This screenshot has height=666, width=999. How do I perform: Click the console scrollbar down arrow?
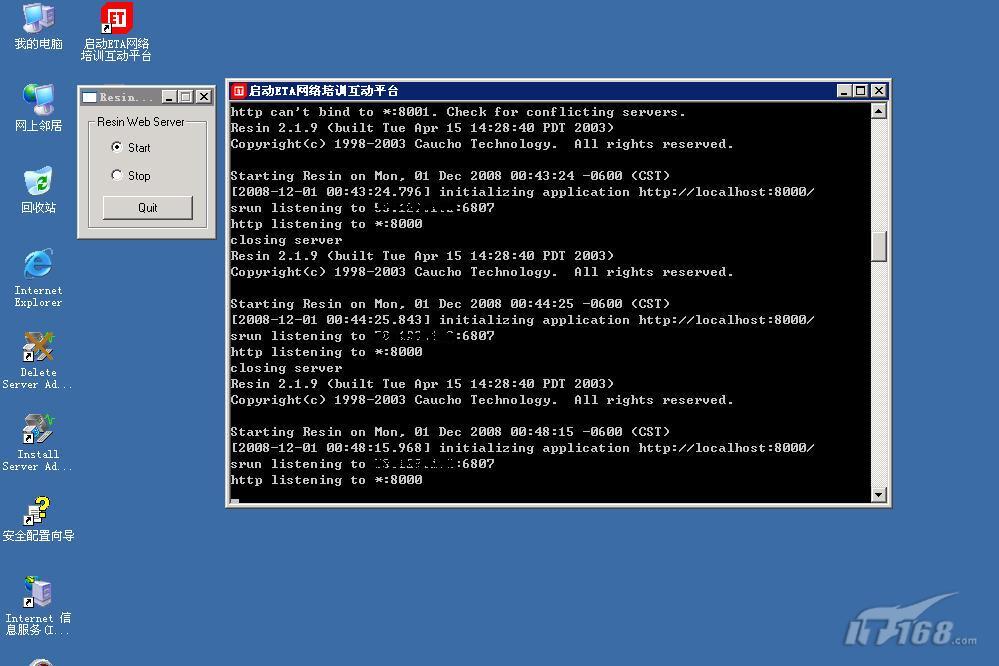coord(879,494)
